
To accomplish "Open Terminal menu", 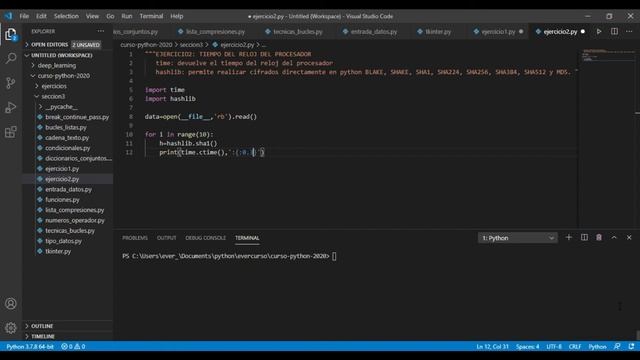I will click(x=151, y=16).
